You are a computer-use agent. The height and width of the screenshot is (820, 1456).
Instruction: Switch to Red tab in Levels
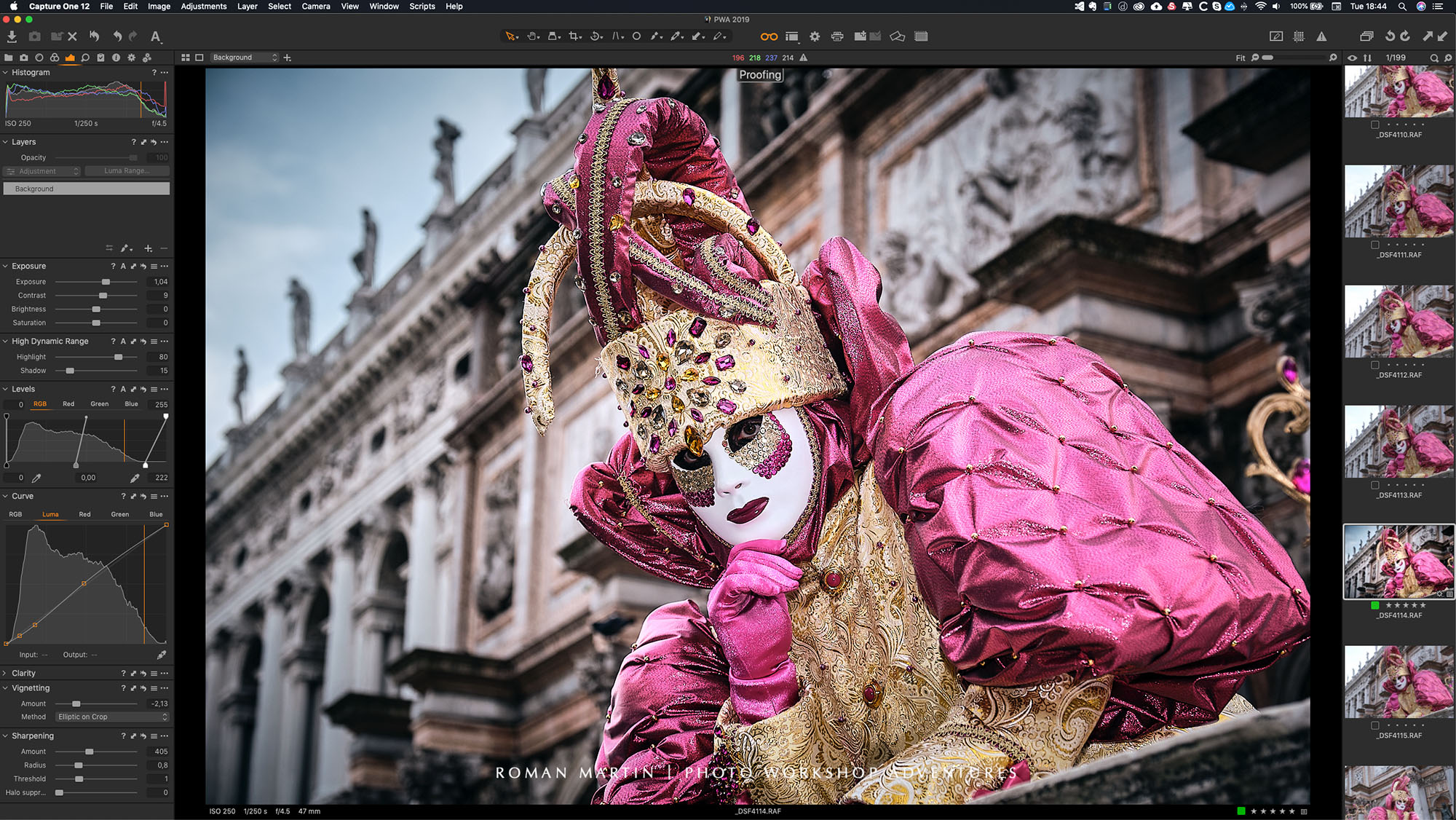[68, 404]
